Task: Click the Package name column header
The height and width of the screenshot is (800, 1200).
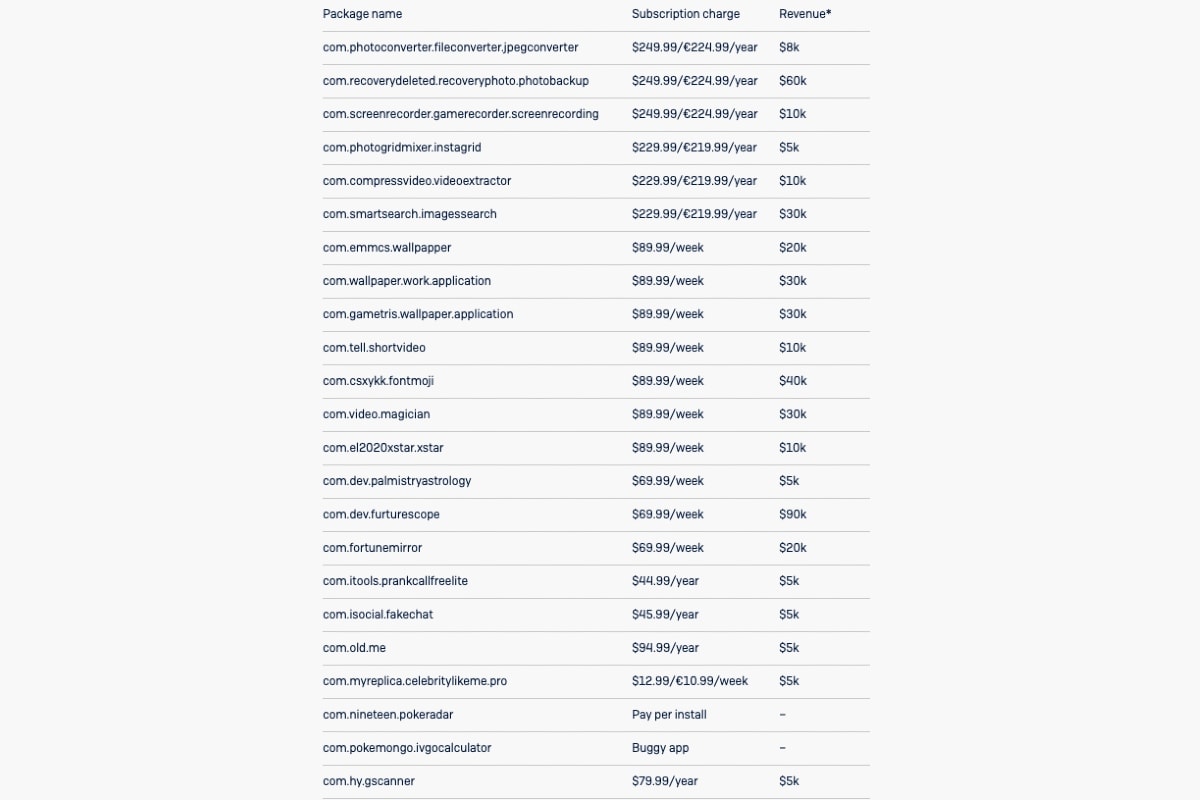Action: 362,14
